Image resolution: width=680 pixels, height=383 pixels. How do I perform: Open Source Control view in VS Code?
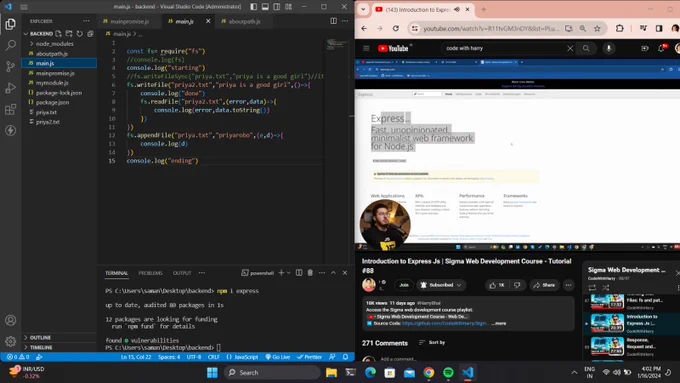(10, 66)
